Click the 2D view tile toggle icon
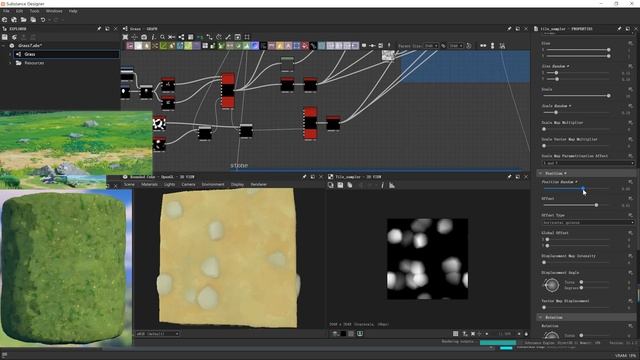The width and height of the screenshot is (640, 360). coord(456,333)
